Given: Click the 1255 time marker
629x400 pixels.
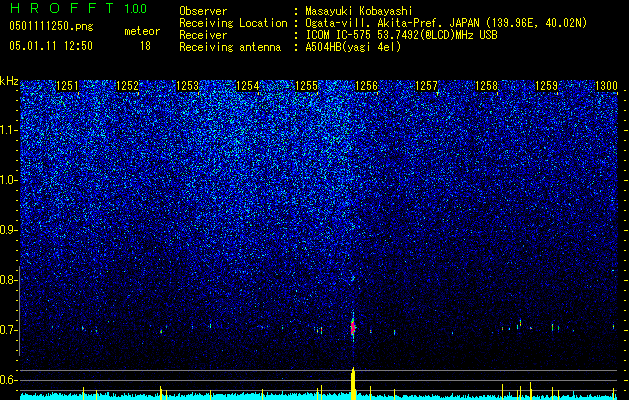Looking at the screenshot, I should pos(306,86).
